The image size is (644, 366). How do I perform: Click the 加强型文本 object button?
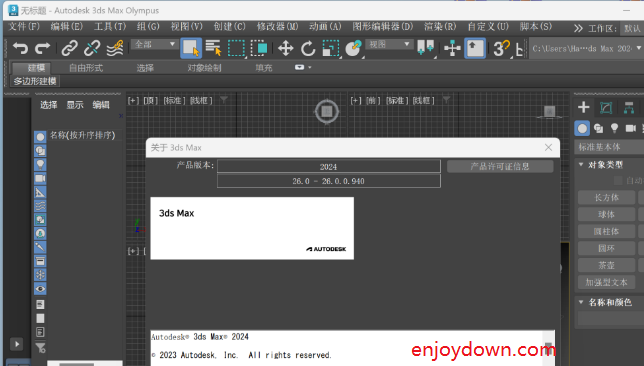[x=606, y=282]
